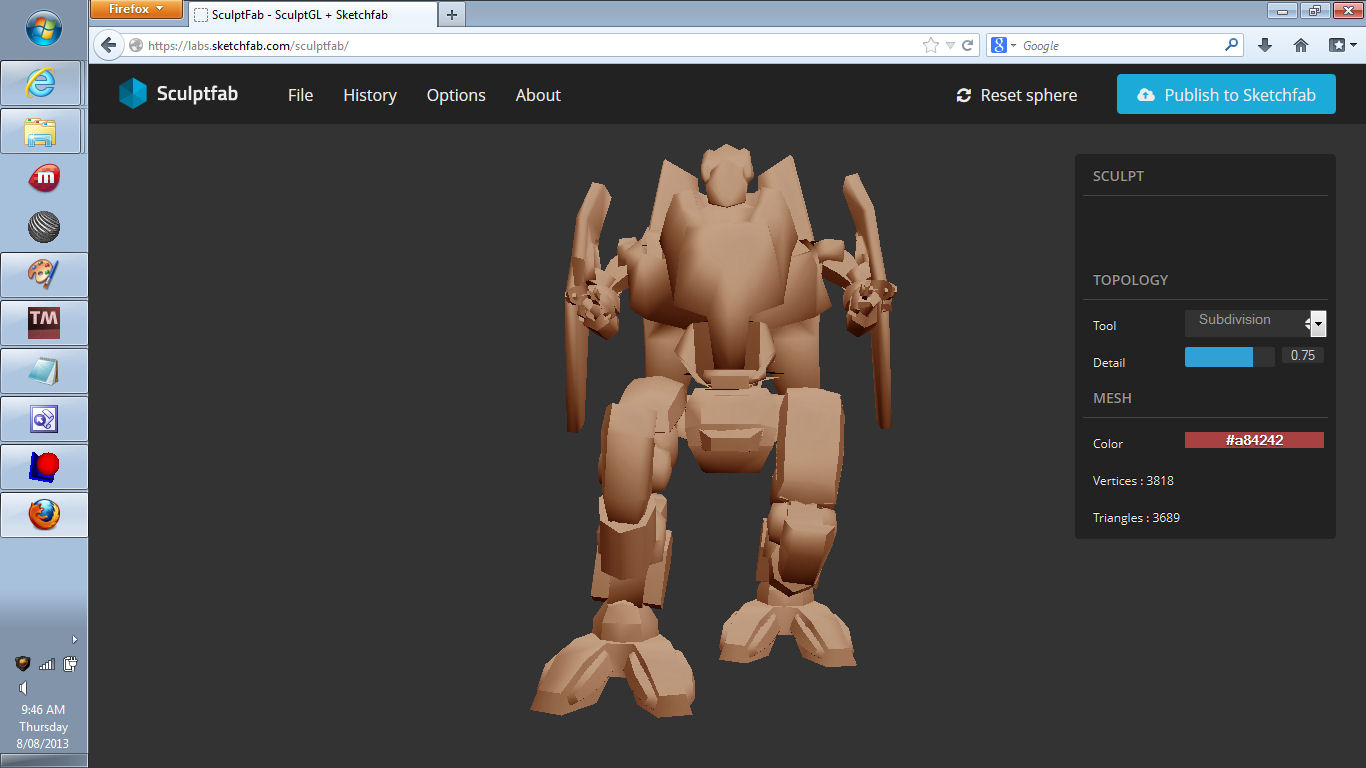Click the Detail slider bar
Image resolution: width=1366 pixels, height=768 pixels.
coord(1229,357)
